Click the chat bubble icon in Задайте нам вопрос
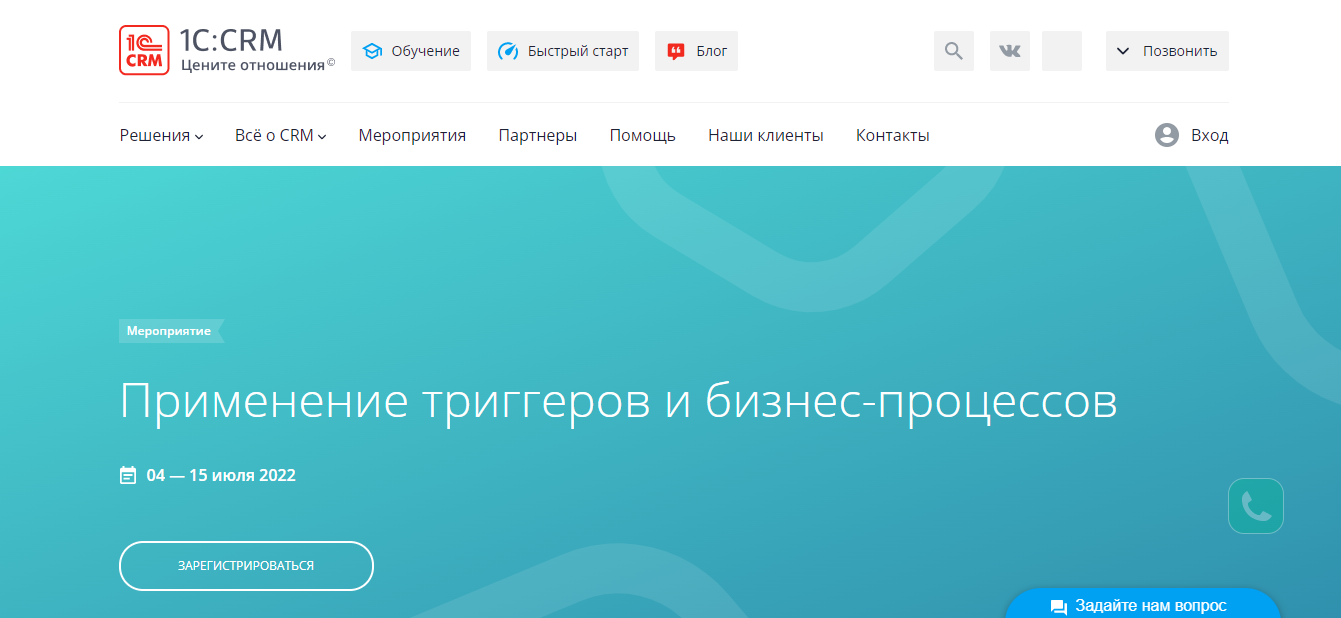The width and height of the screenshot is (1341, 618). click(1058, 605)
